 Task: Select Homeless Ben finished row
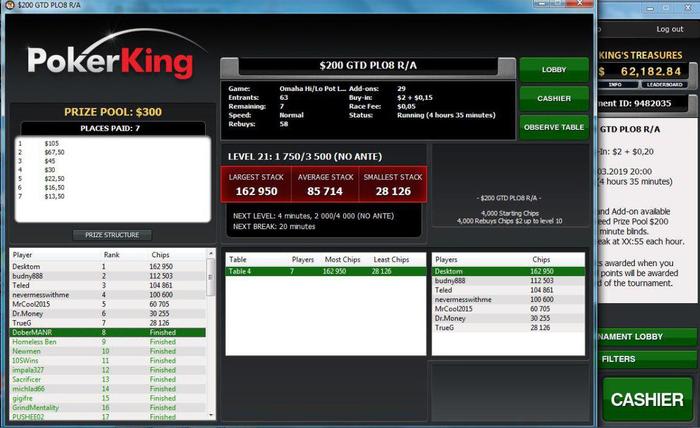pos(108,342)
